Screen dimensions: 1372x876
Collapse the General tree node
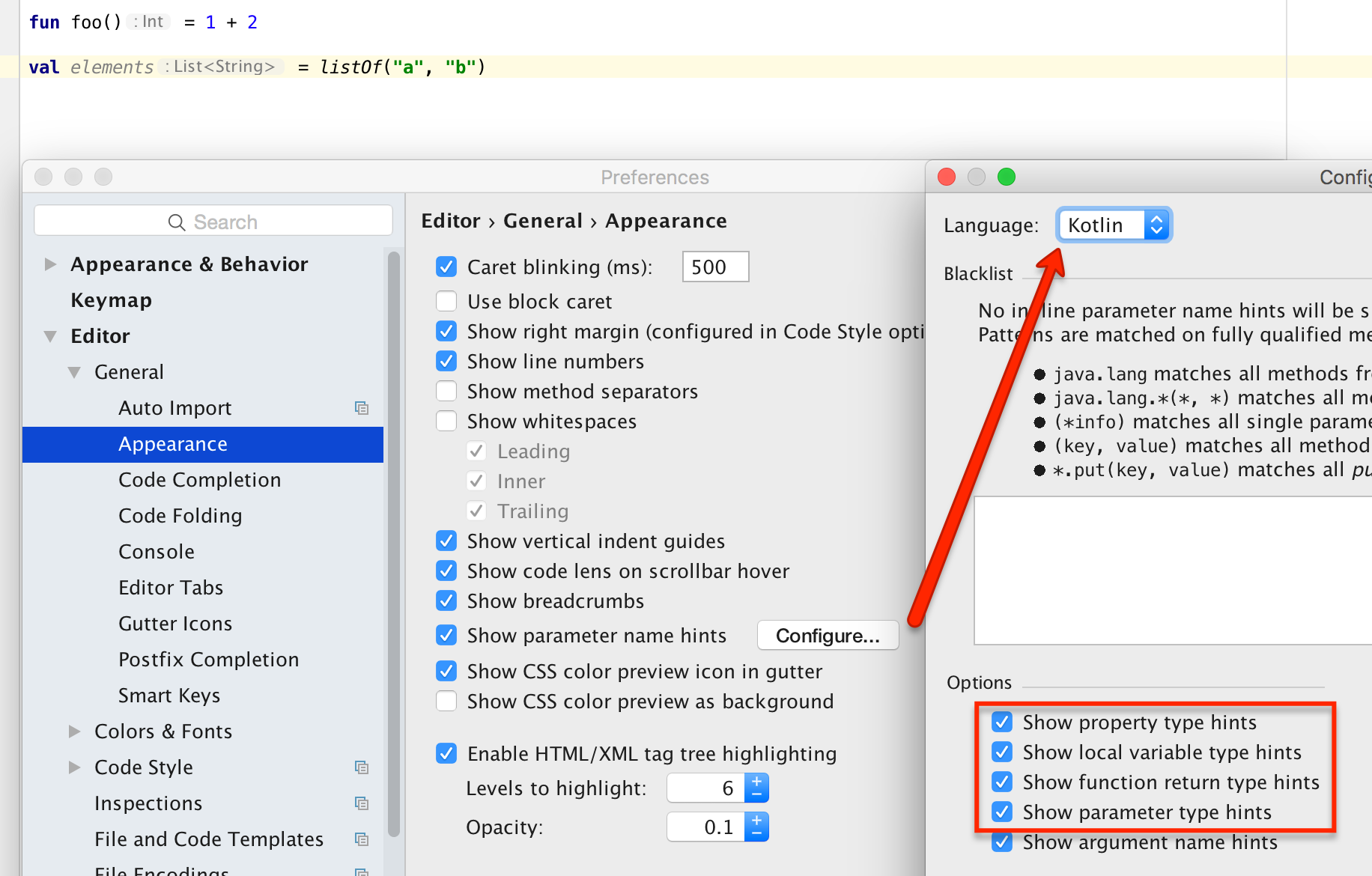pyautogui.click(x=74, y=372)
